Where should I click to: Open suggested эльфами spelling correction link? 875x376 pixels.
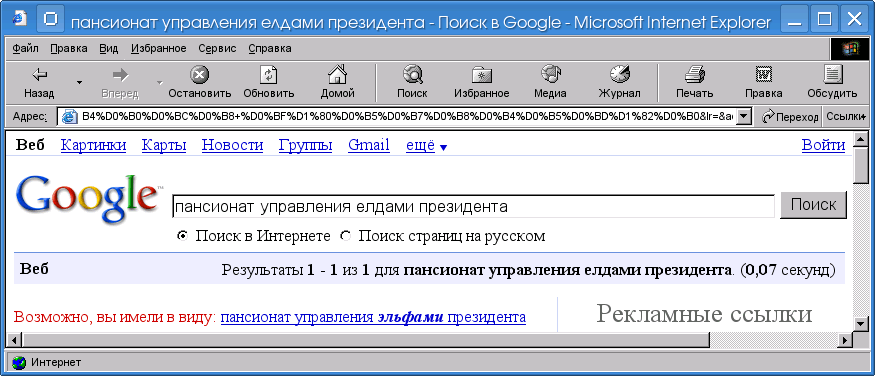[373, 317]
